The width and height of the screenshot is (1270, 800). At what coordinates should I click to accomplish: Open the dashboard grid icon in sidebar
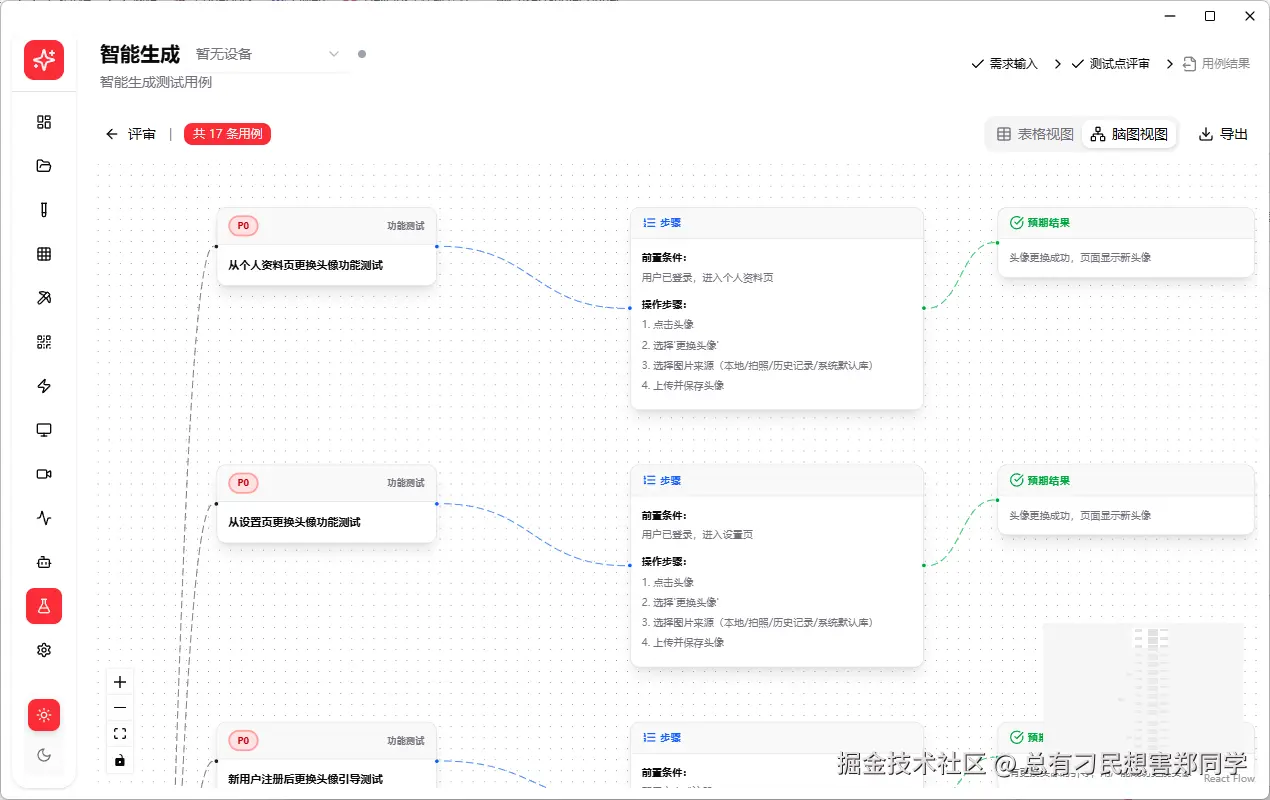(44, 122)
